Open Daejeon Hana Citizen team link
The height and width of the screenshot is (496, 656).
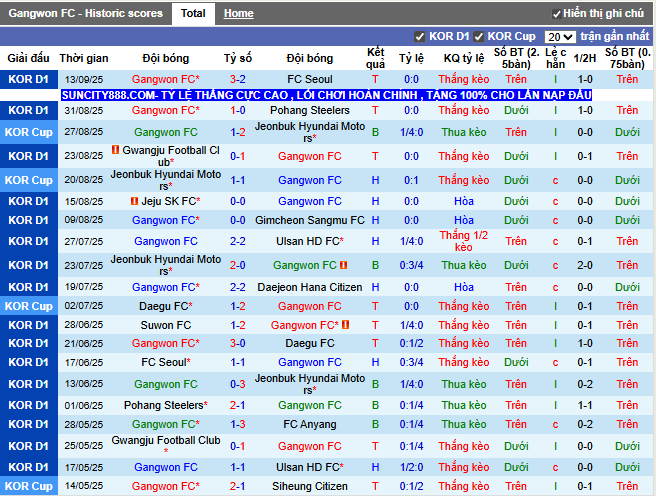[x=310, y=287]
